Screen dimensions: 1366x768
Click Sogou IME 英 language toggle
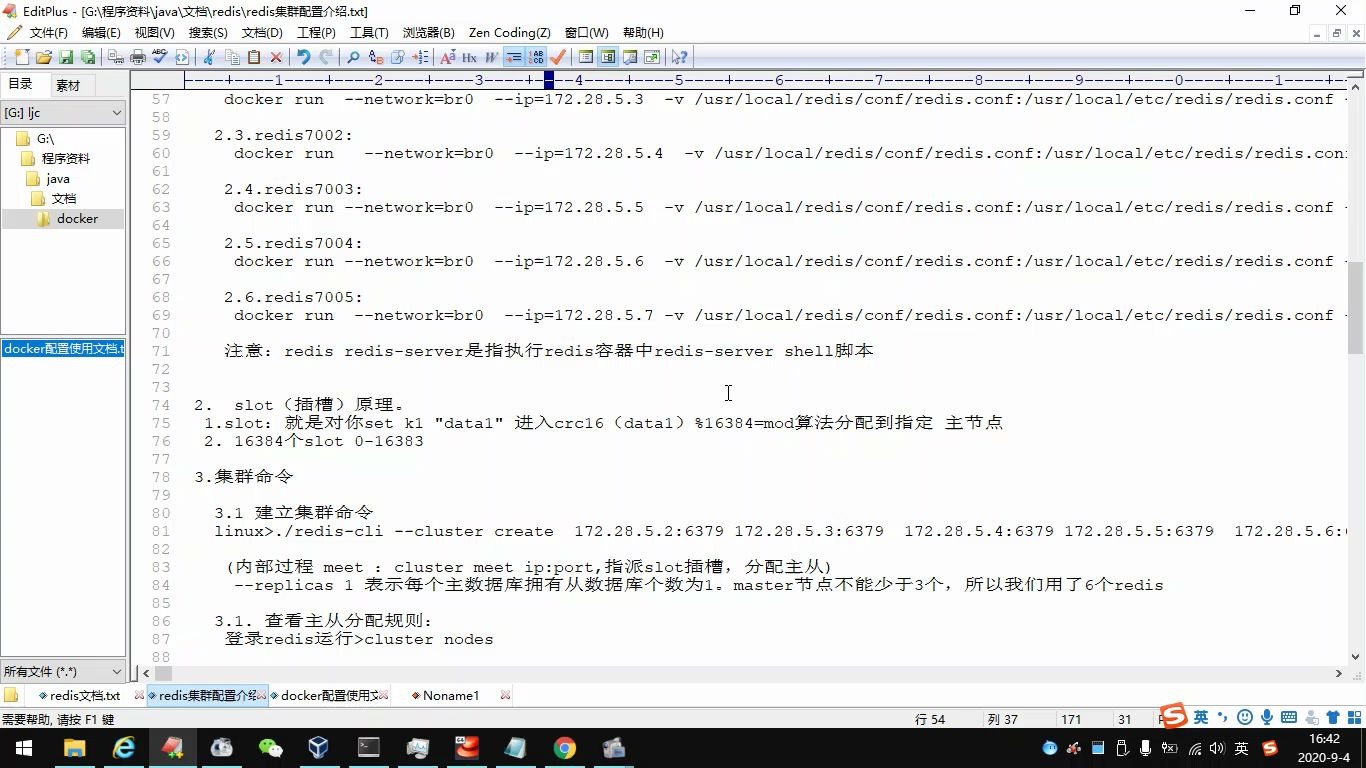click(1200, 717)
